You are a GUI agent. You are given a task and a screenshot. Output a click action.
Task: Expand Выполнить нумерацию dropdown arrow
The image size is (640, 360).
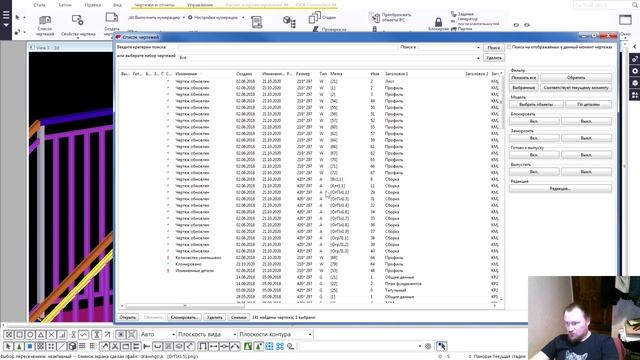point(184,18)
